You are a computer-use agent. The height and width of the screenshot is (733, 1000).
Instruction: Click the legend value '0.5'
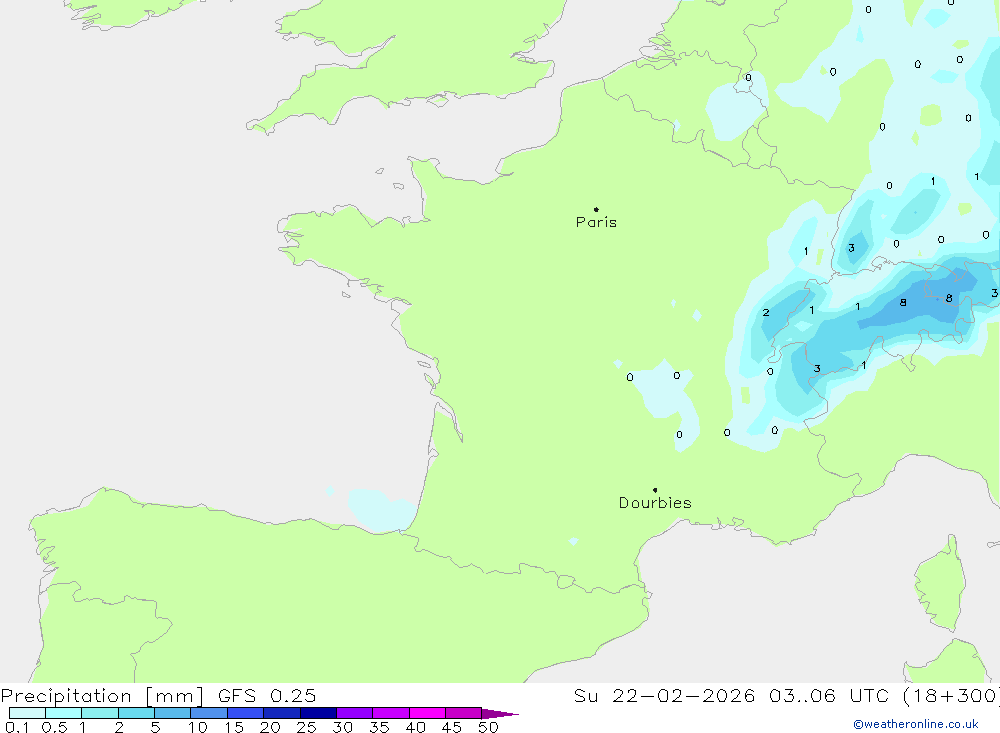(54, 727)
